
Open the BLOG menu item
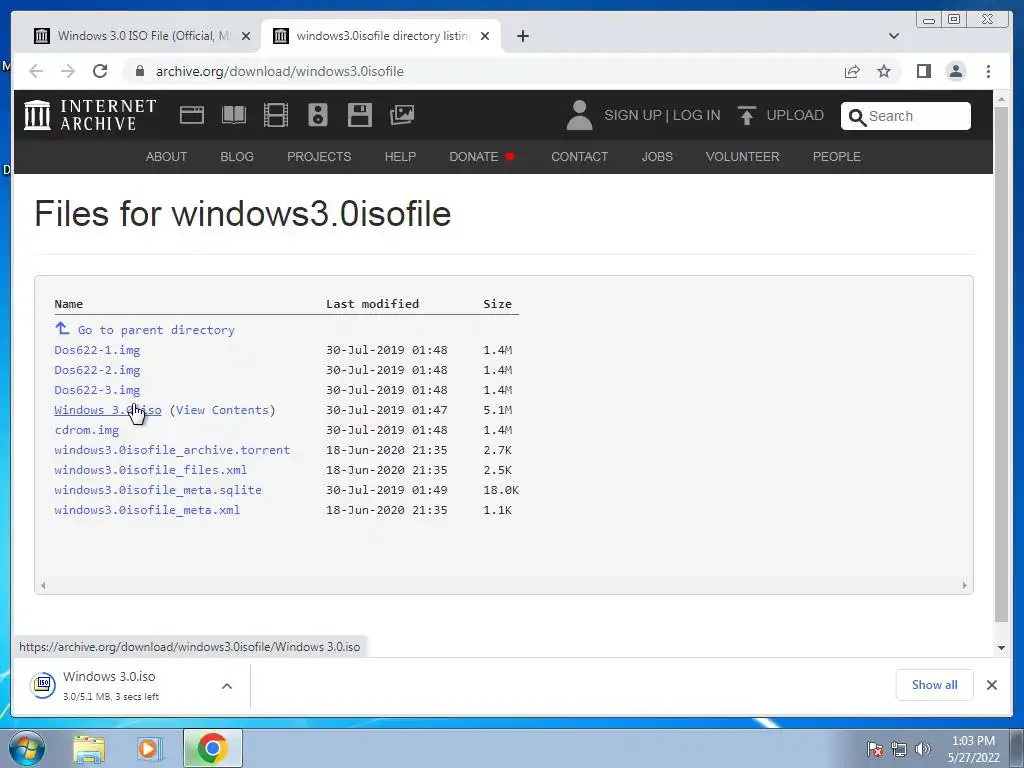[237, 157]
